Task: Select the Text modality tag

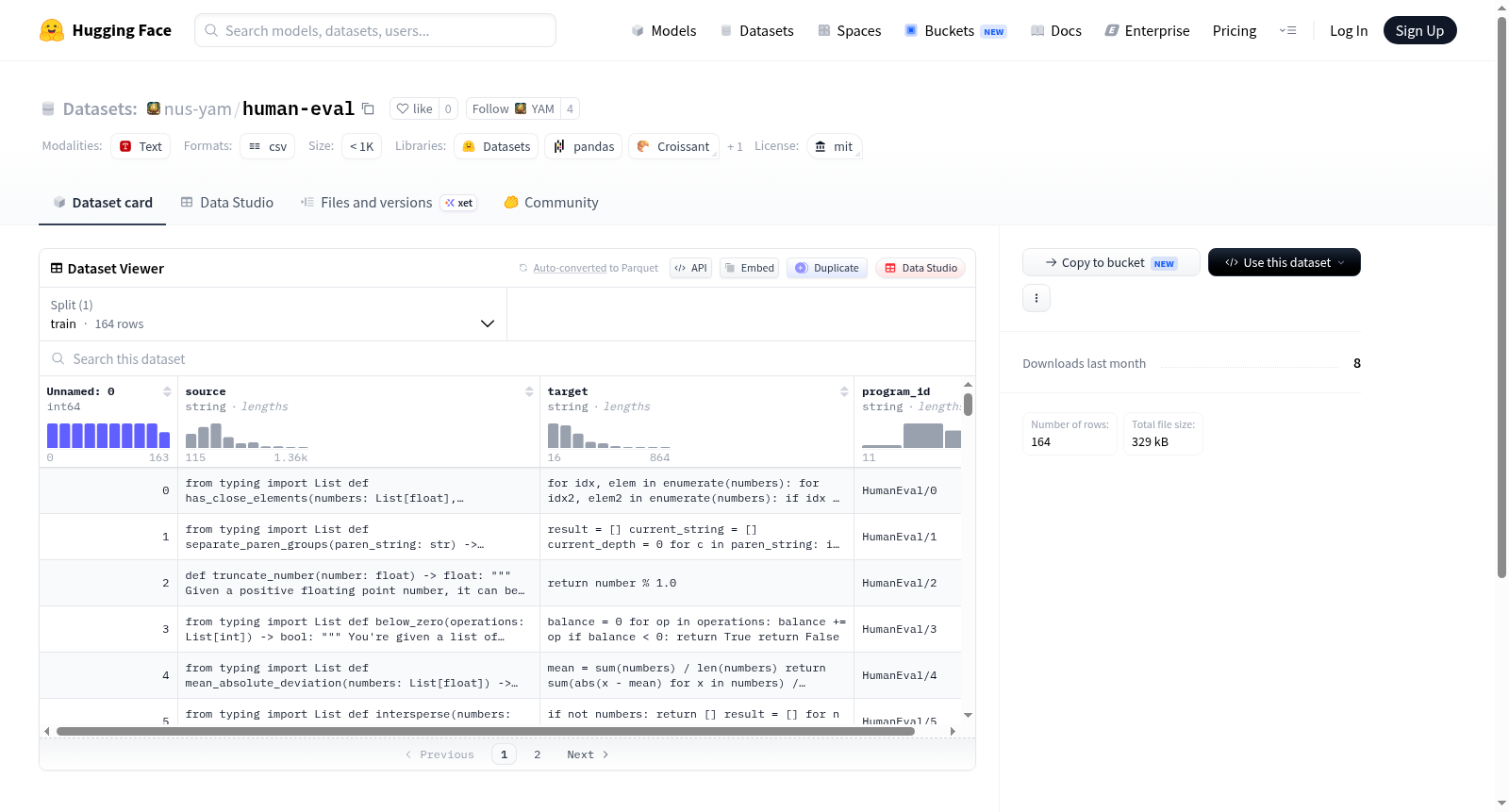Action: [x=141, y=146]
